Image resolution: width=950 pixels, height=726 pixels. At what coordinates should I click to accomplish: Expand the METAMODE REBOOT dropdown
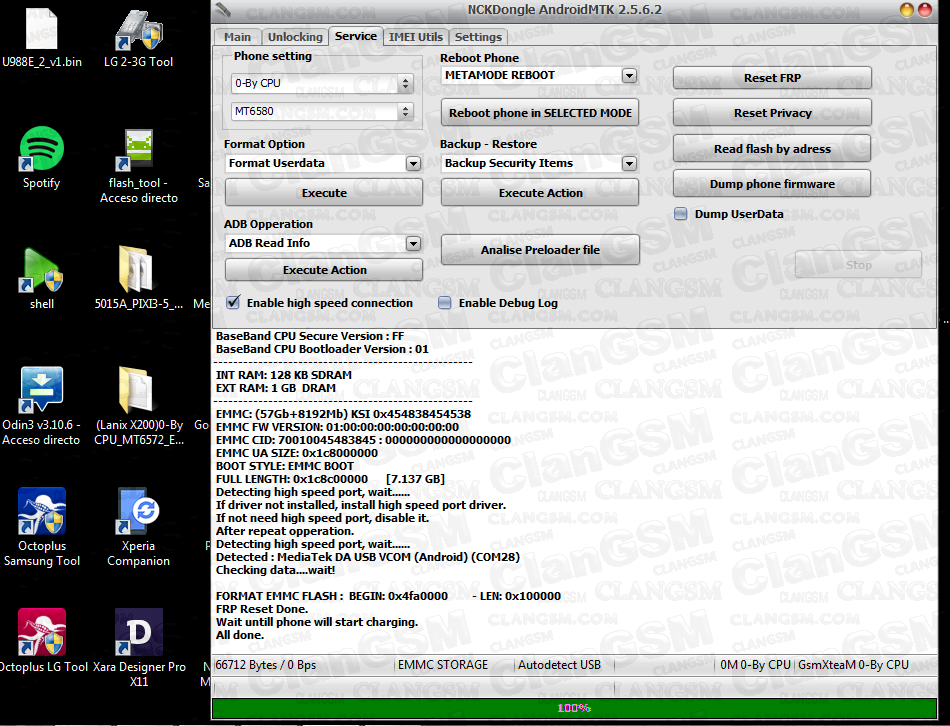[x=629, y=75]
